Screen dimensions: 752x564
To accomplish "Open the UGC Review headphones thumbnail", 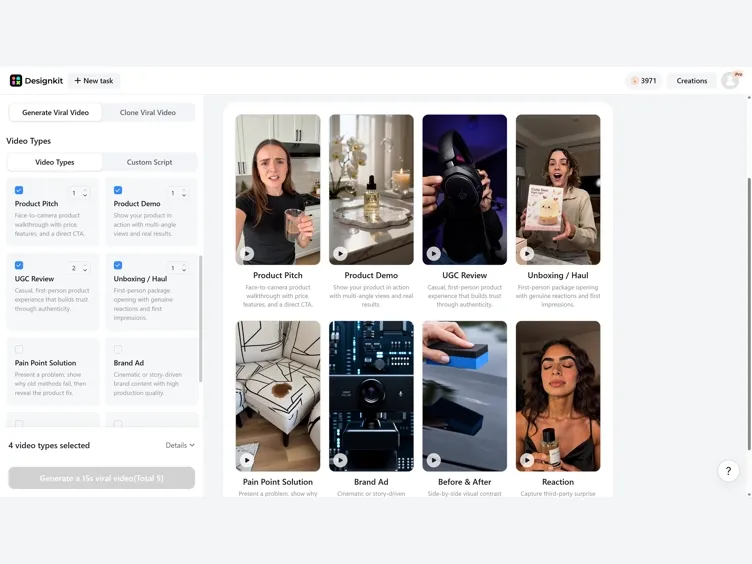I will pyautogui.click(x=464, y=189).
